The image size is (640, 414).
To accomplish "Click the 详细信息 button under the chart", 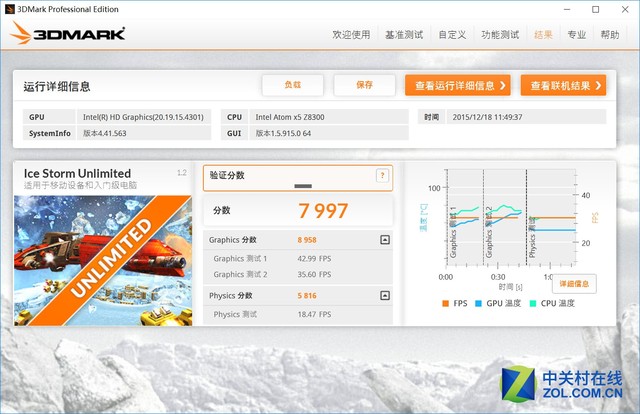I will tap(574, 284).
